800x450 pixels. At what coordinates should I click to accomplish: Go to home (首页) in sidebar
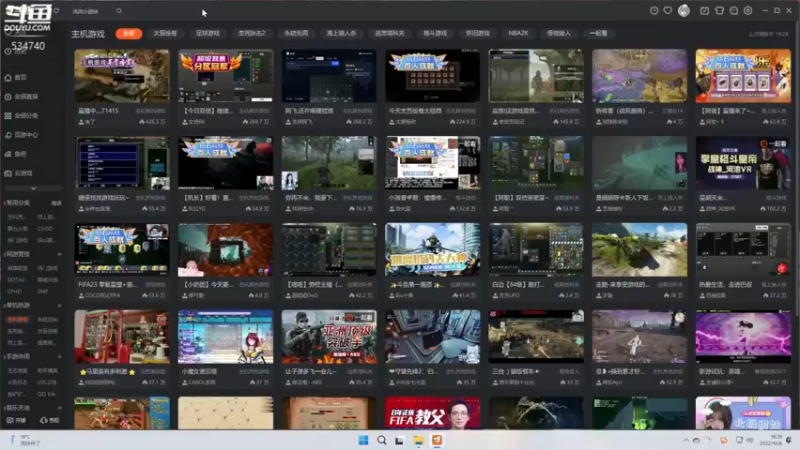pyautogui.click(x=16, y=78)
